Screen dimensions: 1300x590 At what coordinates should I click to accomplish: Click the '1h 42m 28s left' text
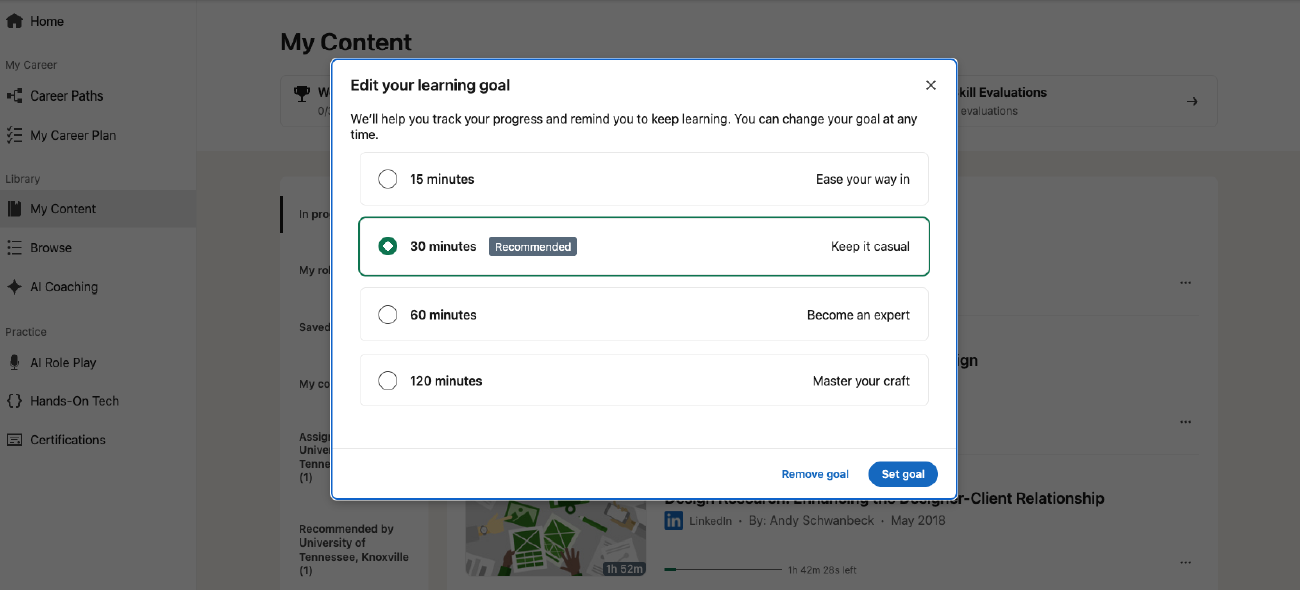point(822,570)
